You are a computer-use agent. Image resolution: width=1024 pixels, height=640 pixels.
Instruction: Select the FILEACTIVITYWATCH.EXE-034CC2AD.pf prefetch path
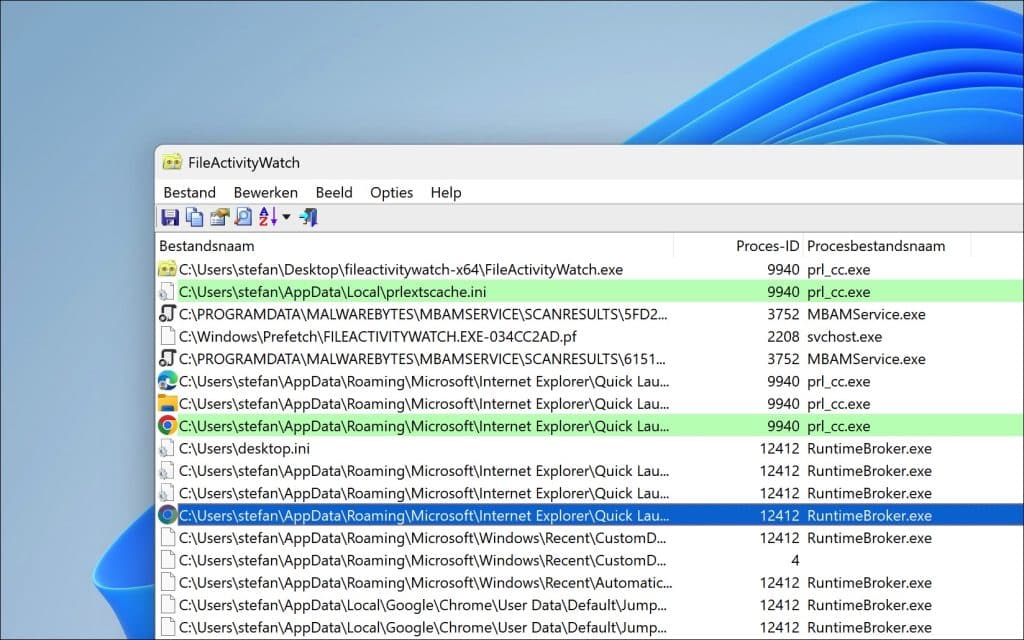pos(377,336)
